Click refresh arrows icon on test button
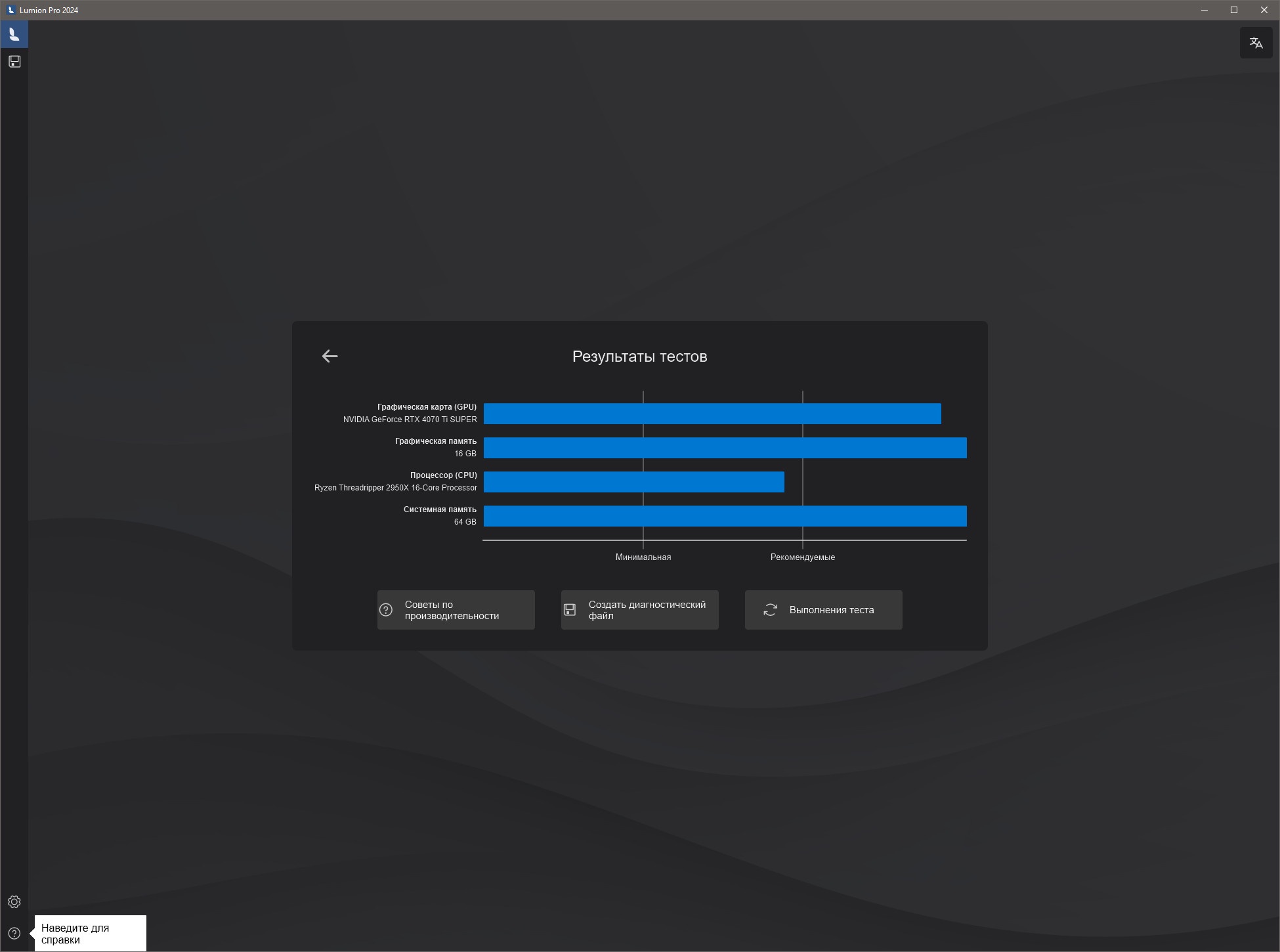 [770, 610]
